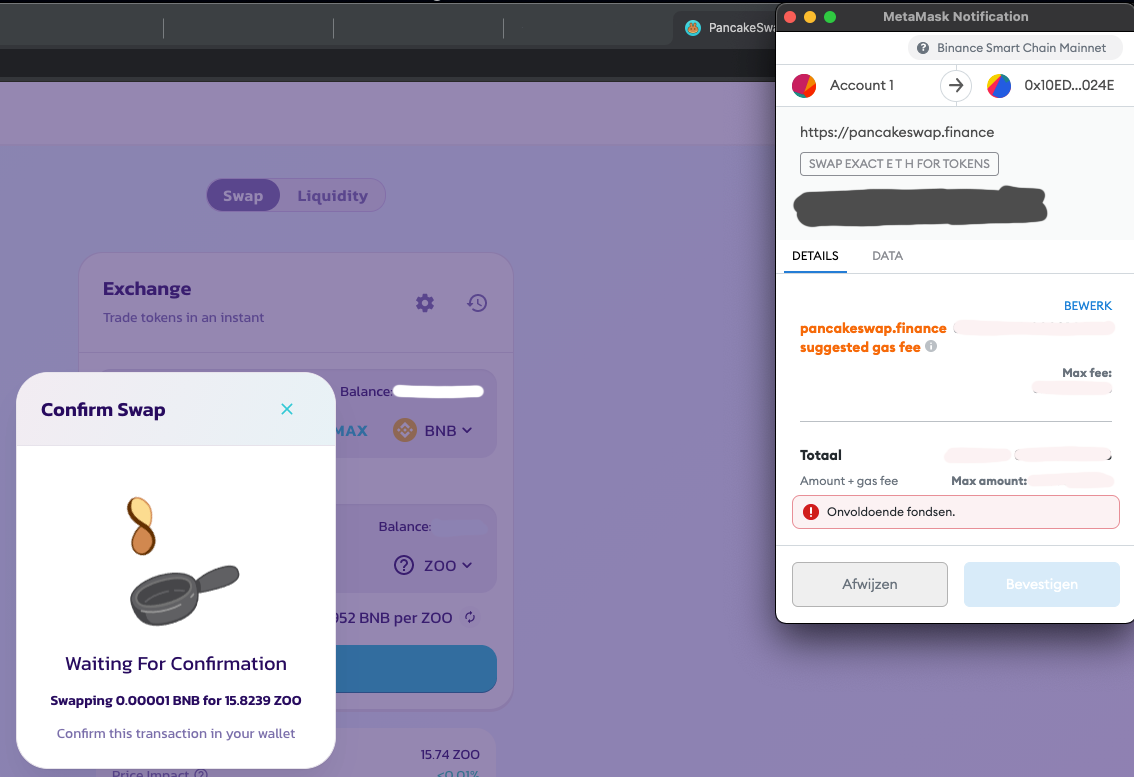The height and width of the screenshot is (777, 1134).
Task: Click the BEWERK edit gas link
Action: point(1088,306)
